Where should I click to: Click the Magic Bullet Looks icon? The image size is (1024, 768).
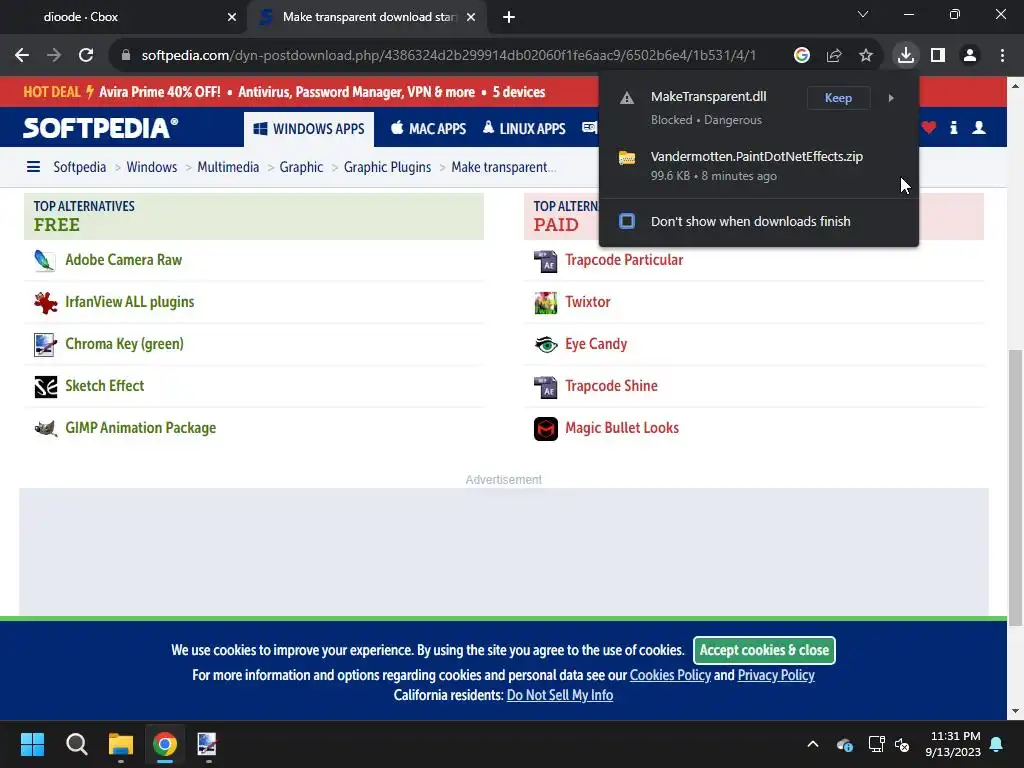tap(546, 428)
